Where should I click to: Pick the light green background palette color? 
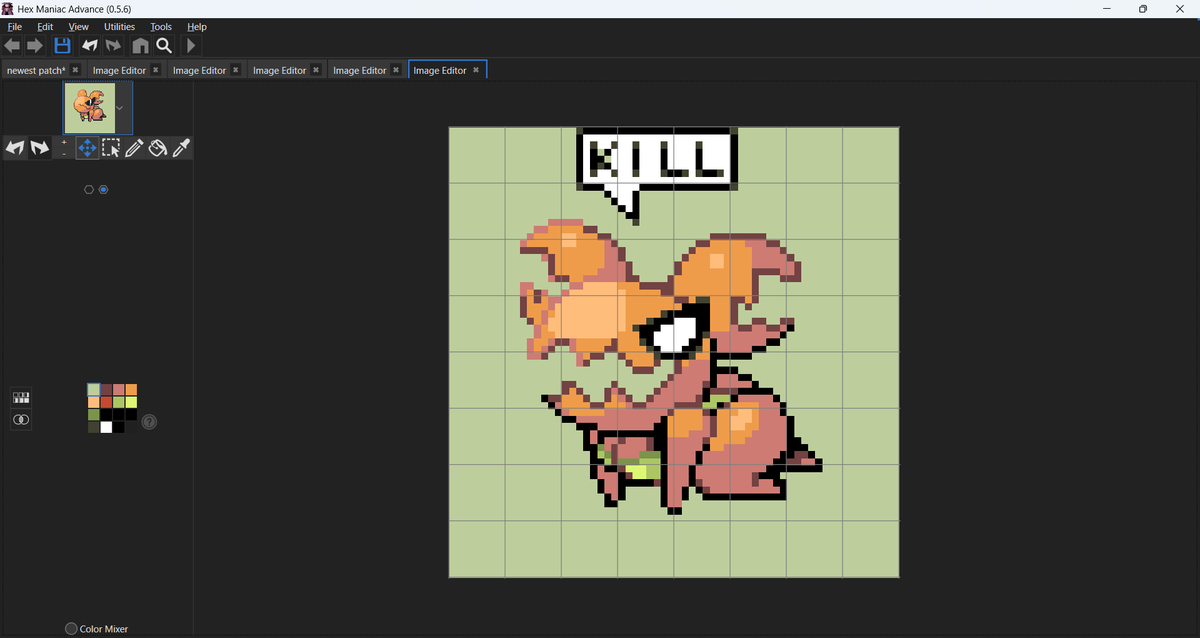tap(94, 390)
